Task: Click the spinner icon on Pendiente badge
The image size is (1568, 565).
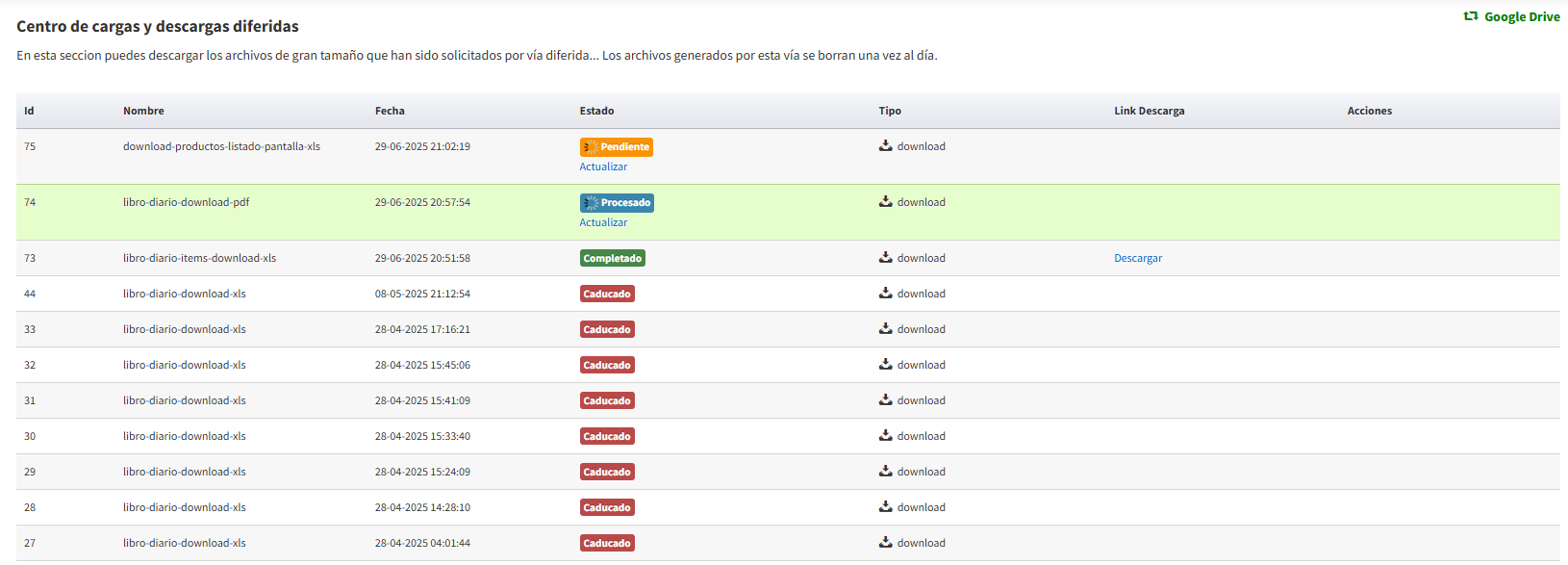Action: pos(591,147)
